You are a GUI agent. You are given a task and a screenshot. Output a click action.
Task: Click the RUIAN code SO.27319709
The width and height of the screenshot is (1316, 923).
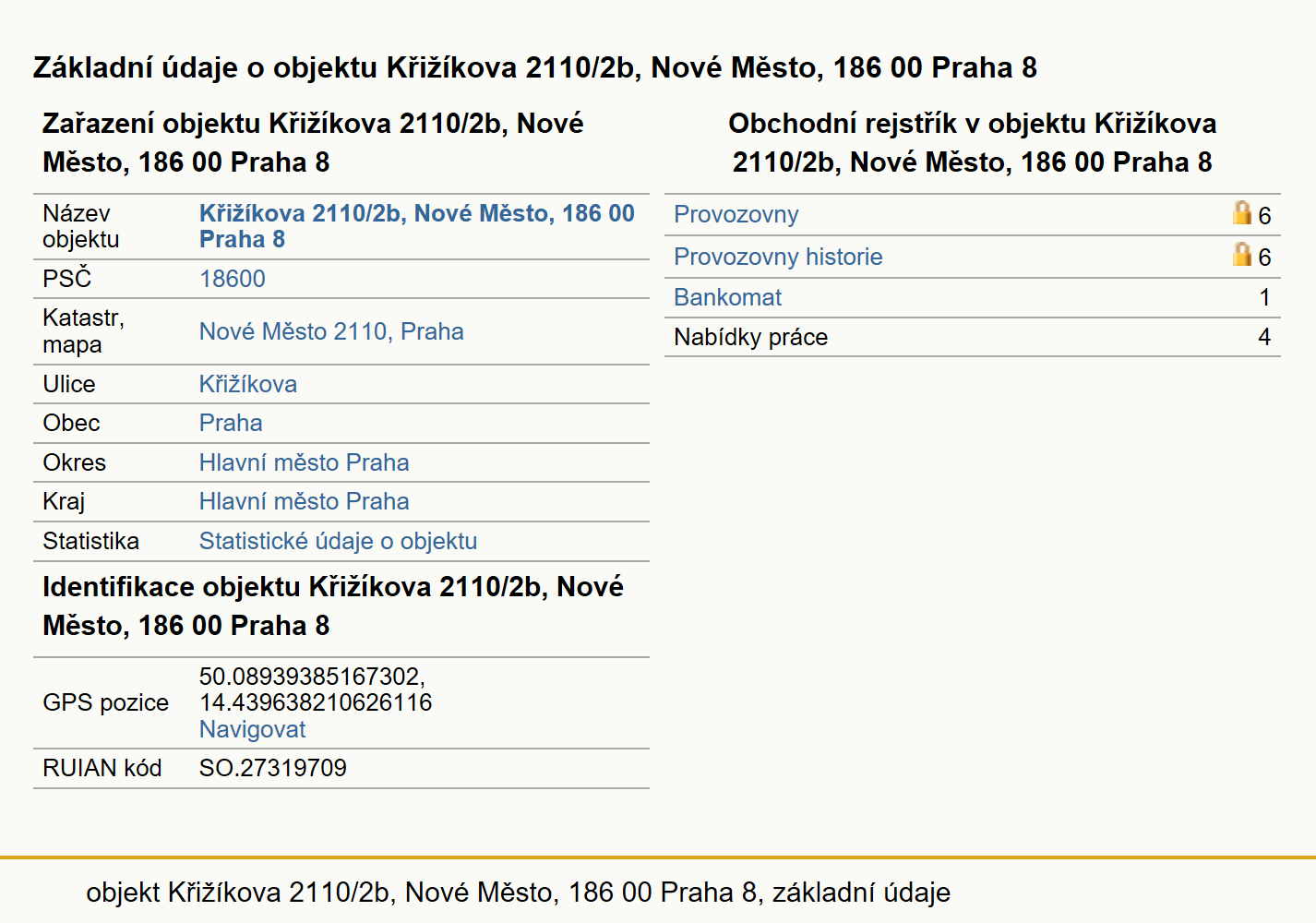point(273,768)
